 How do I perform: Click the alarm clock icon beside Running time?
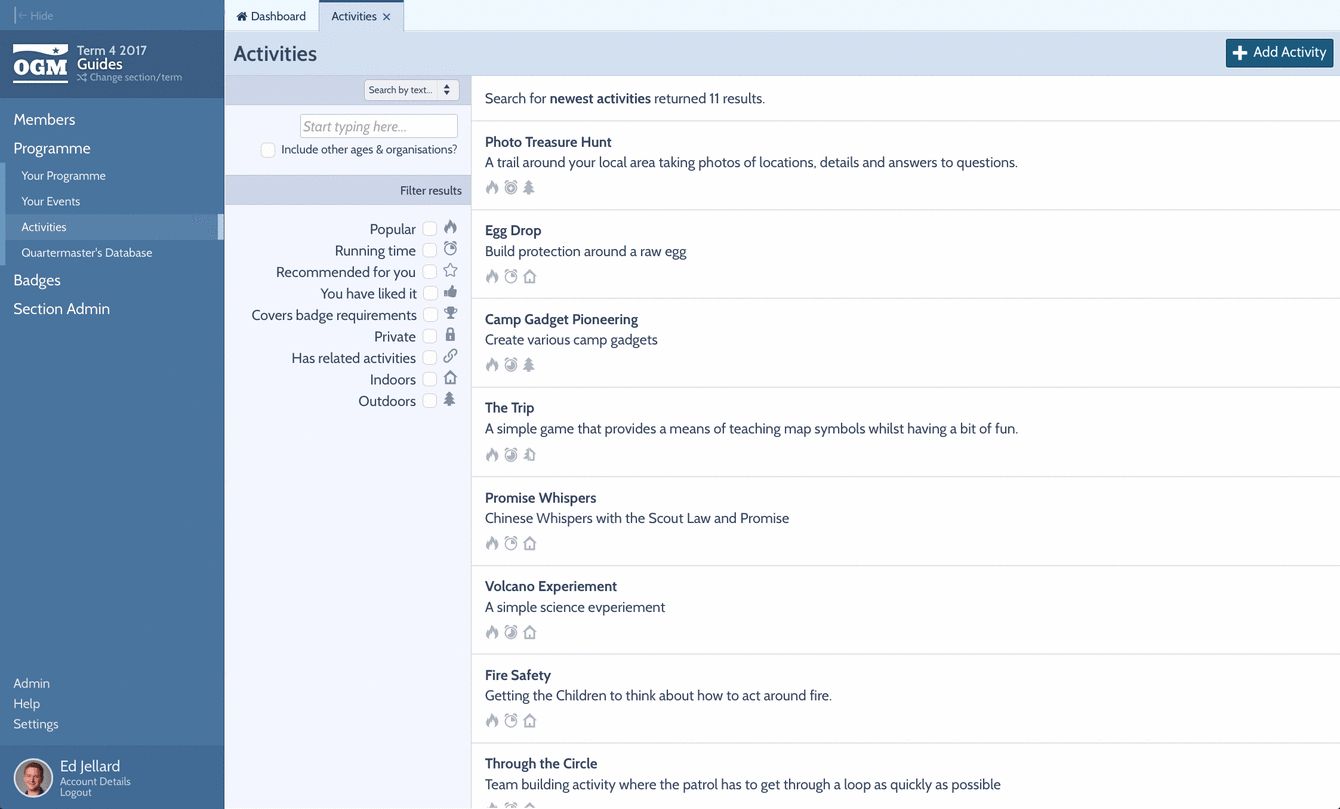(450, 249)
